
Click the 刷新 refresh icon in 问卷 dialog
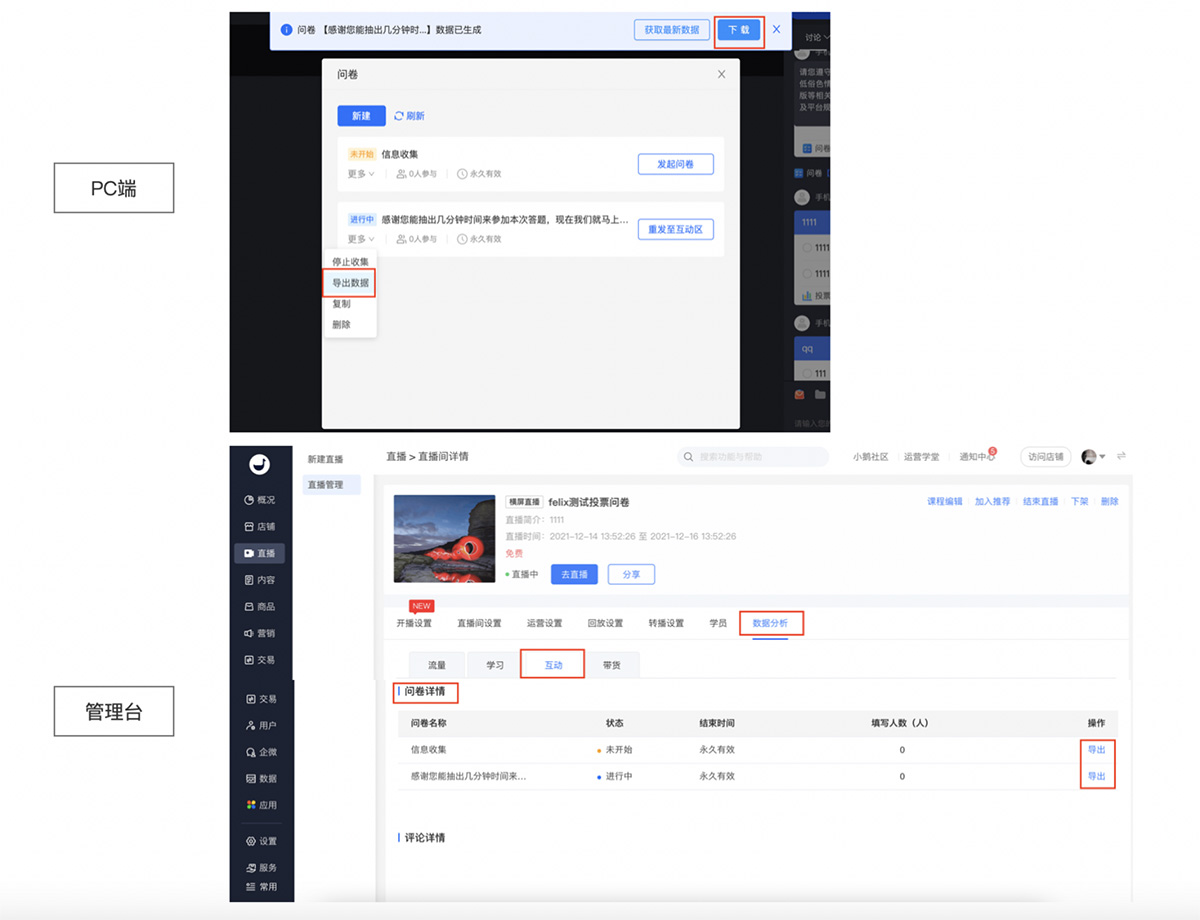click(x=399, y=116)
